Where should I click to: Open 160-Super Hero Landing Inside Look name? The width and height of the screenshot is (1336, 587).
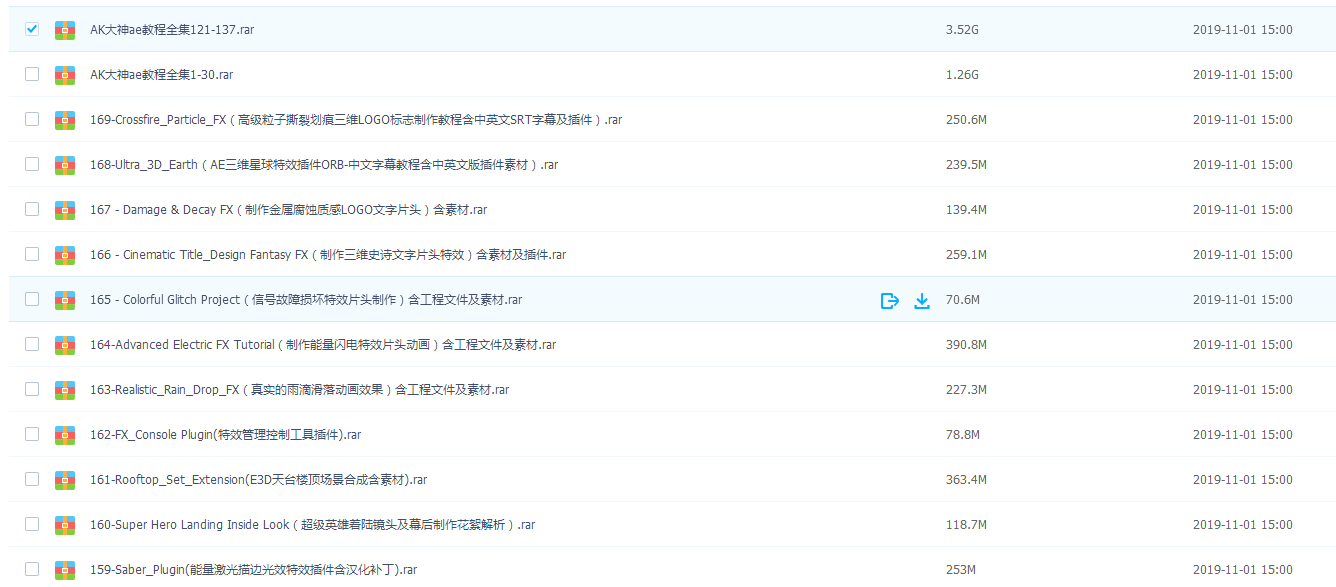[x=313, y=525]
